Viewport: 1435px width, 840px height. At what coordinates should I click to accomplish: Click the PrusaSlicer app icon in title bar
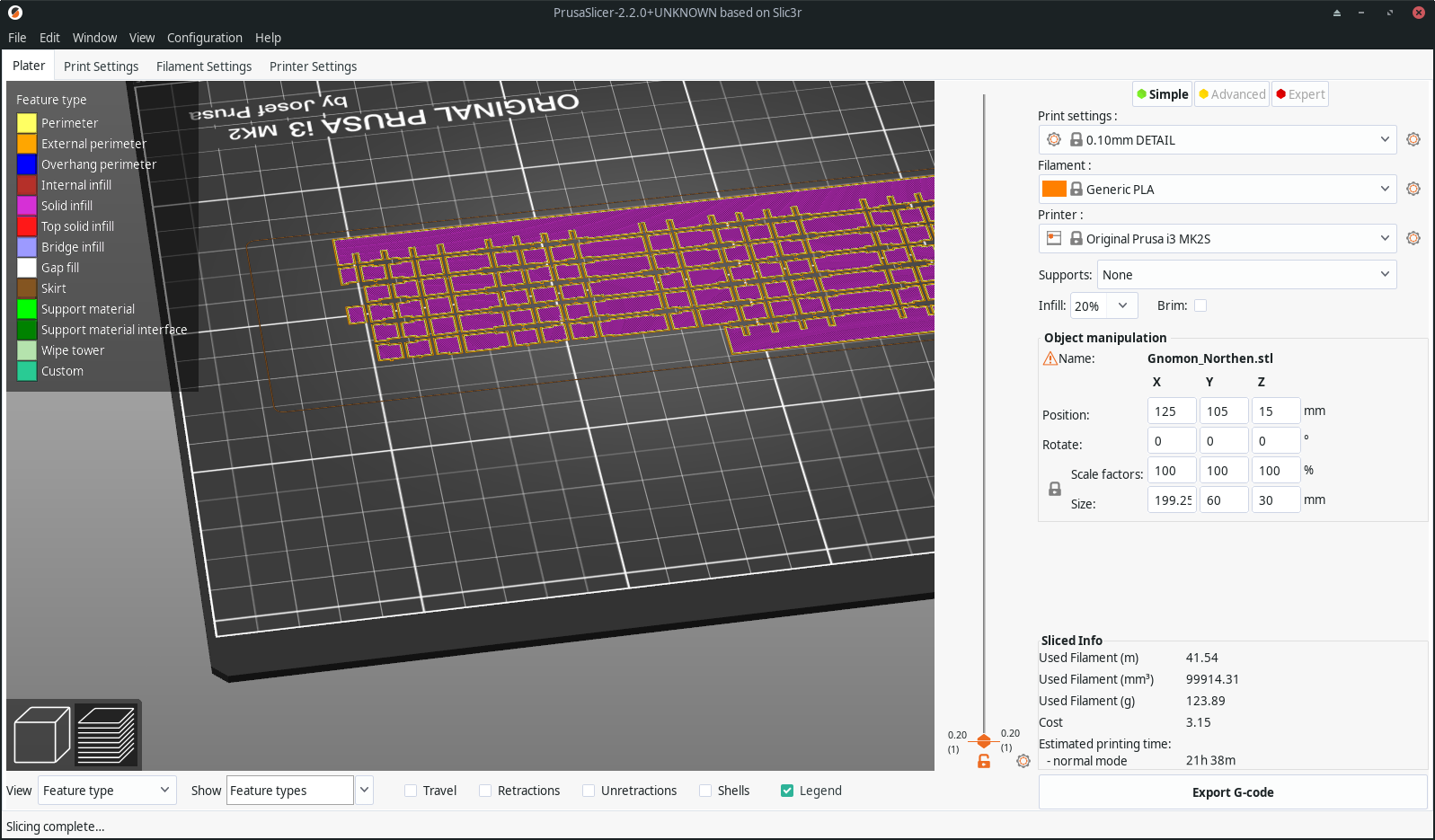pos(15,13)
